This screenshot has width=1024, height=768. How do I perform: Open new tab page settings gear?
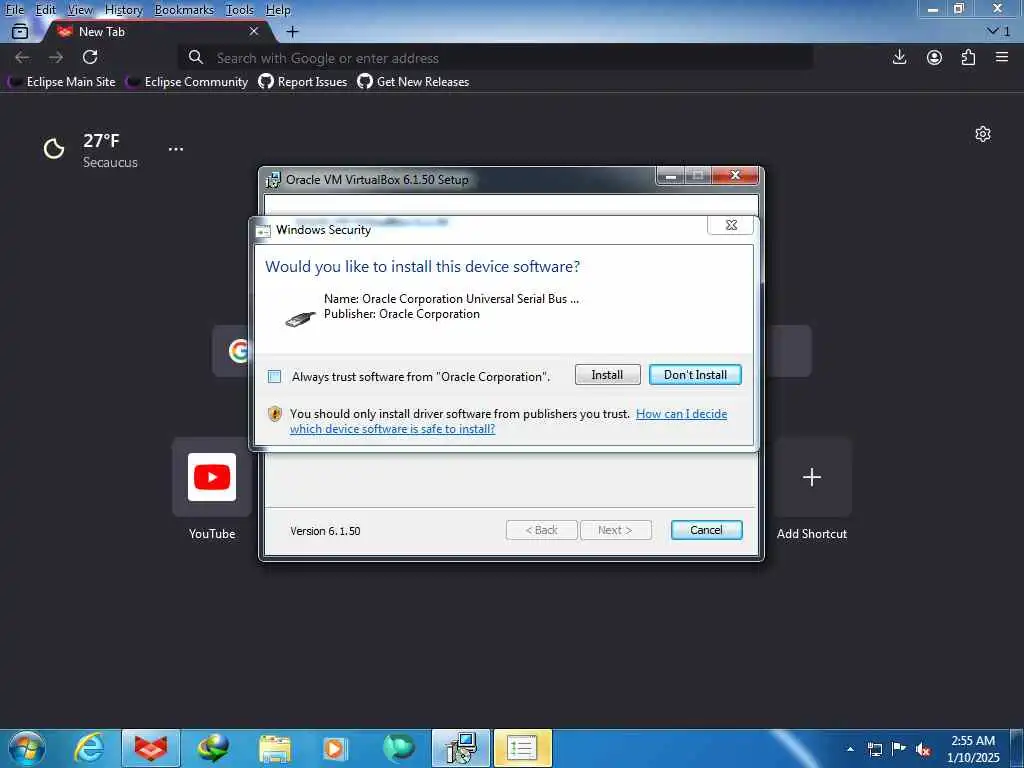982,134
